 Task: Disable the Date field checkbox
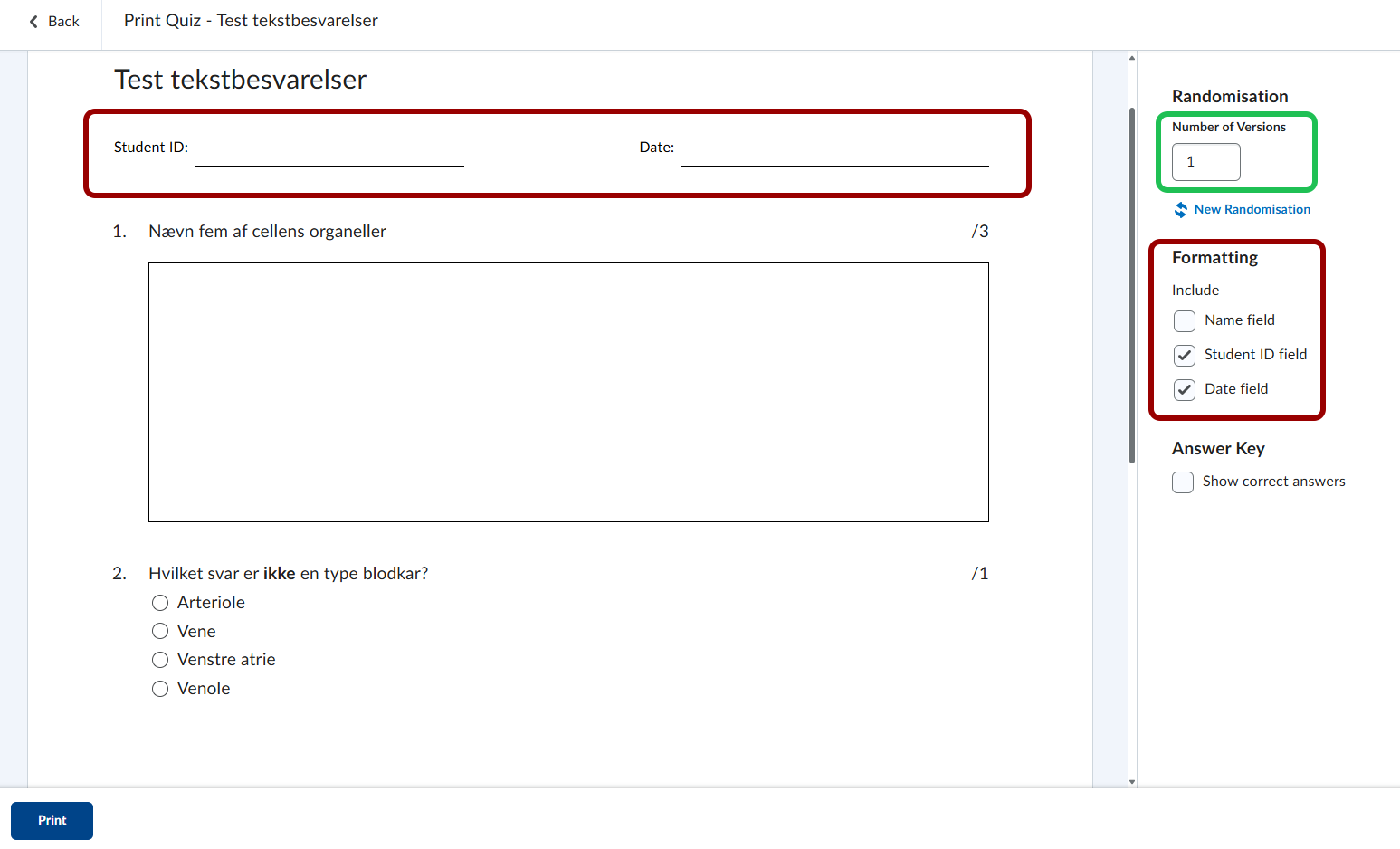point(1185,390)
